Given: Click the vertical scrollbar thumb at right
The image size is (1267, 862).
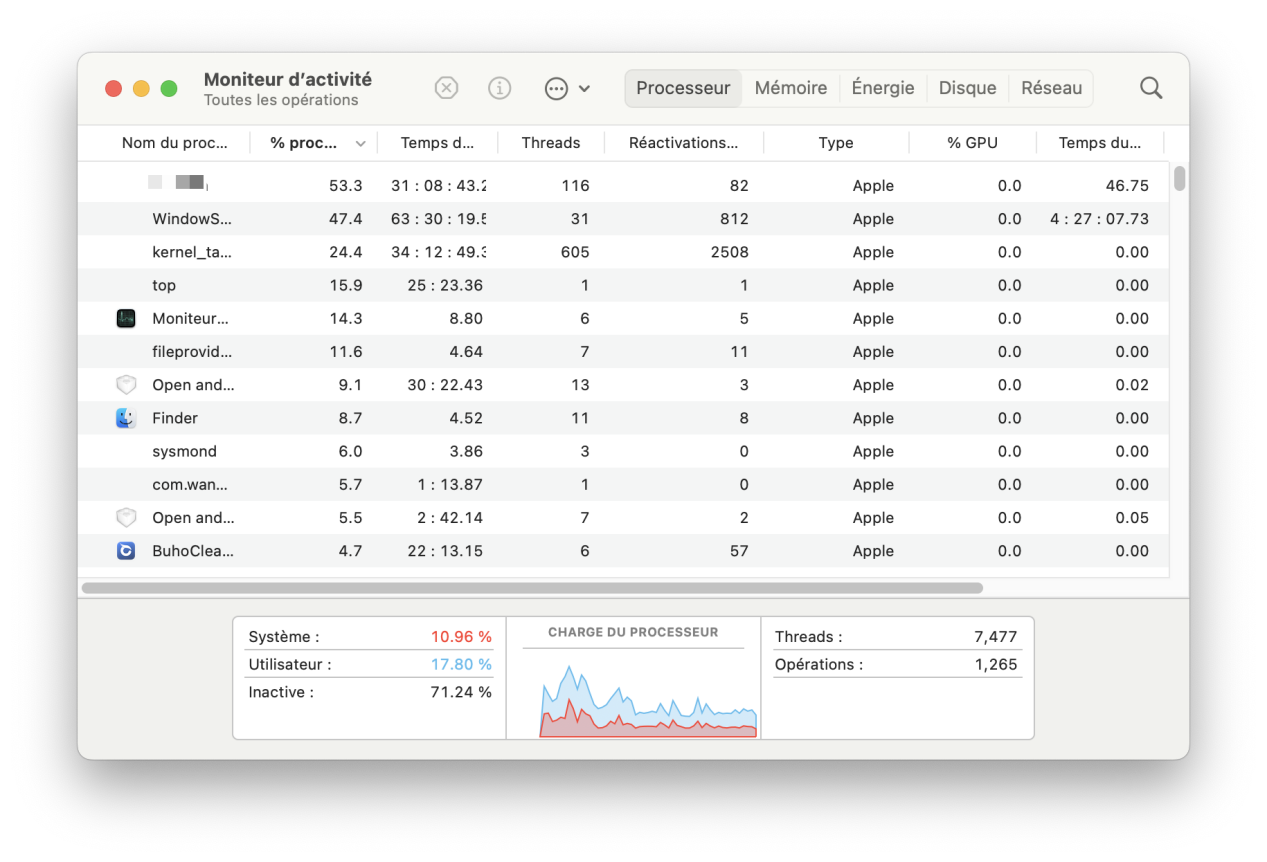Looking at the screenshot, I should (1179, 178).
